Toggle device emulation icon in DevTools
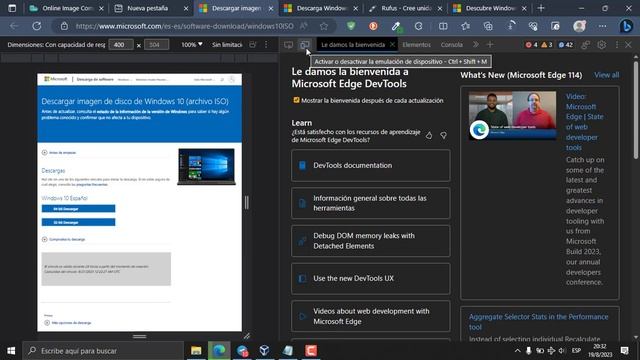 (x=304, y=45)
